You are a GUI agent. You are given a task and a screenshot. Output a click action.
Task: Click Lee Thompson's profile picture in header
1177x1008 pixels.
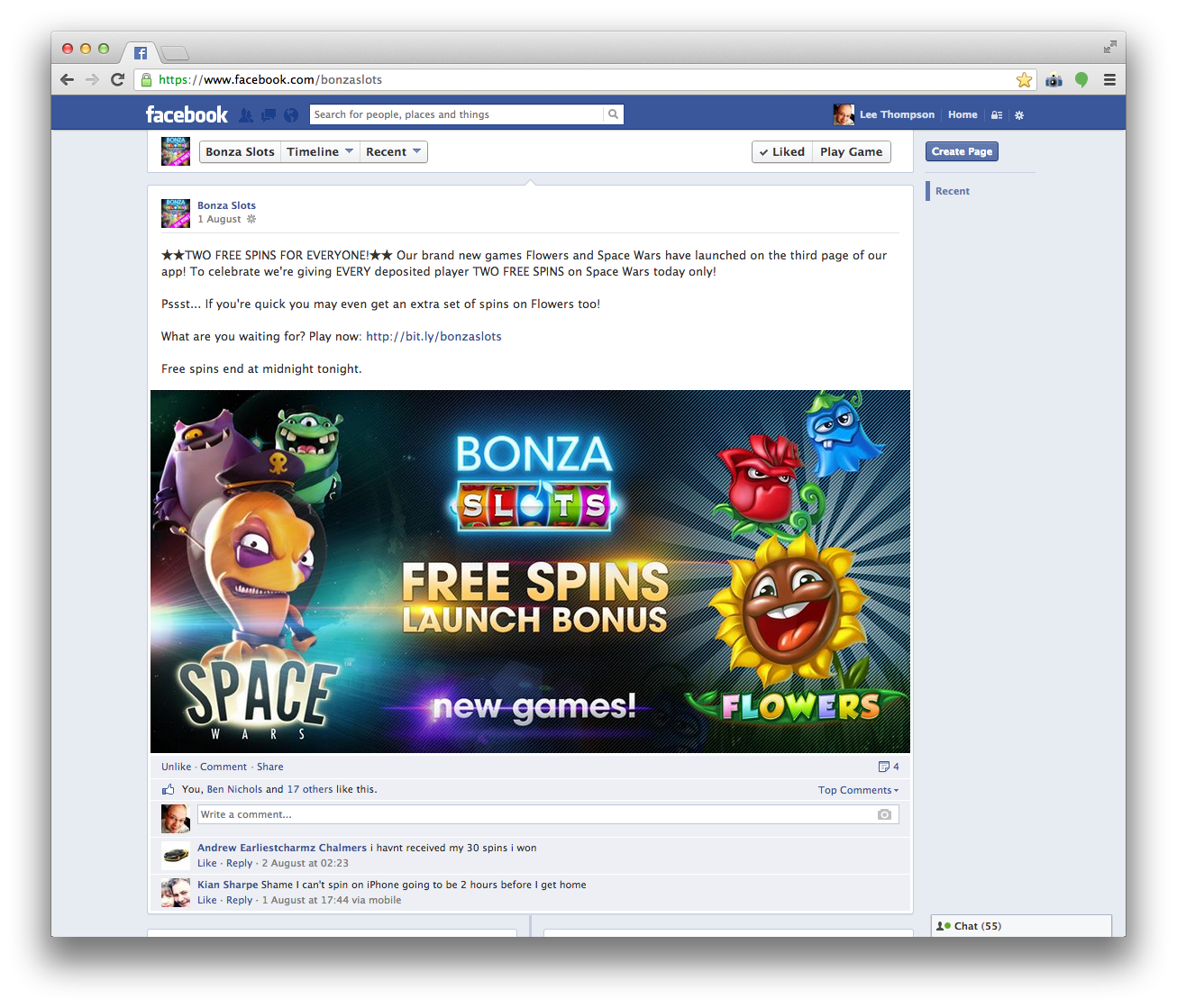[x=844, y=114]
